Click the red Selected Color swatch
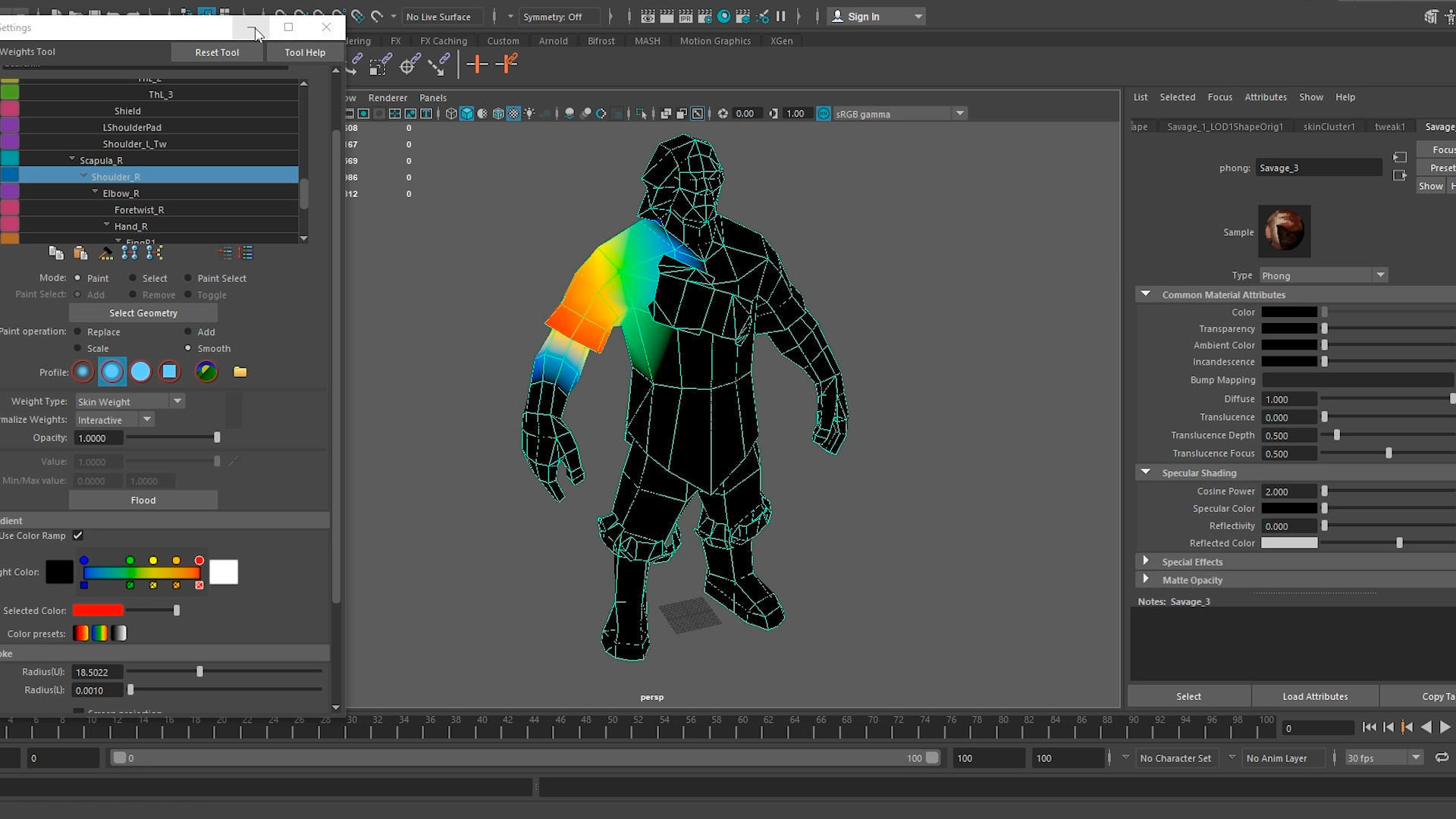1456x819 pixels. [x=98, y=610]
